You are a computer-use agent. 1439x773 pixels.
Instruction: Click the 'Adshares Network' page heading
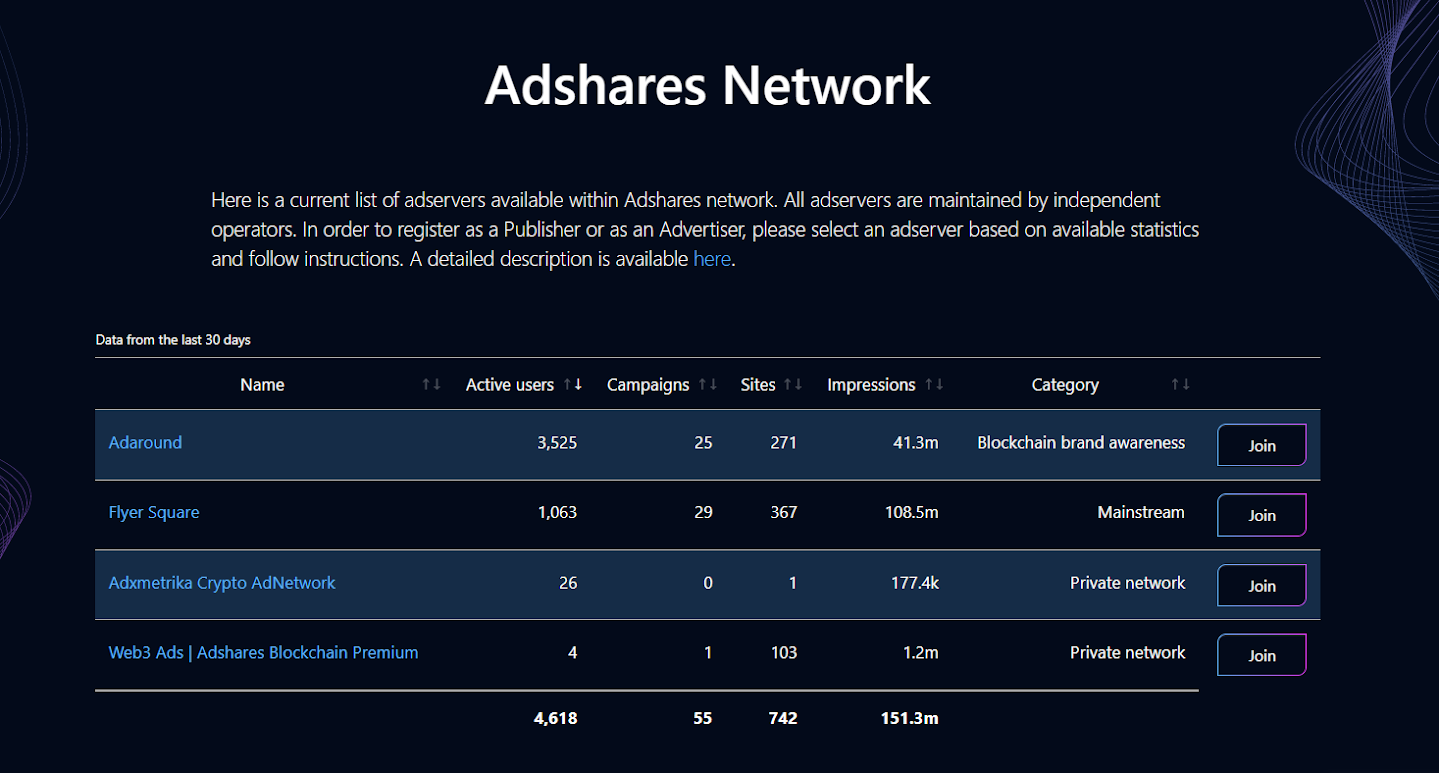click(x=708, y=85)
